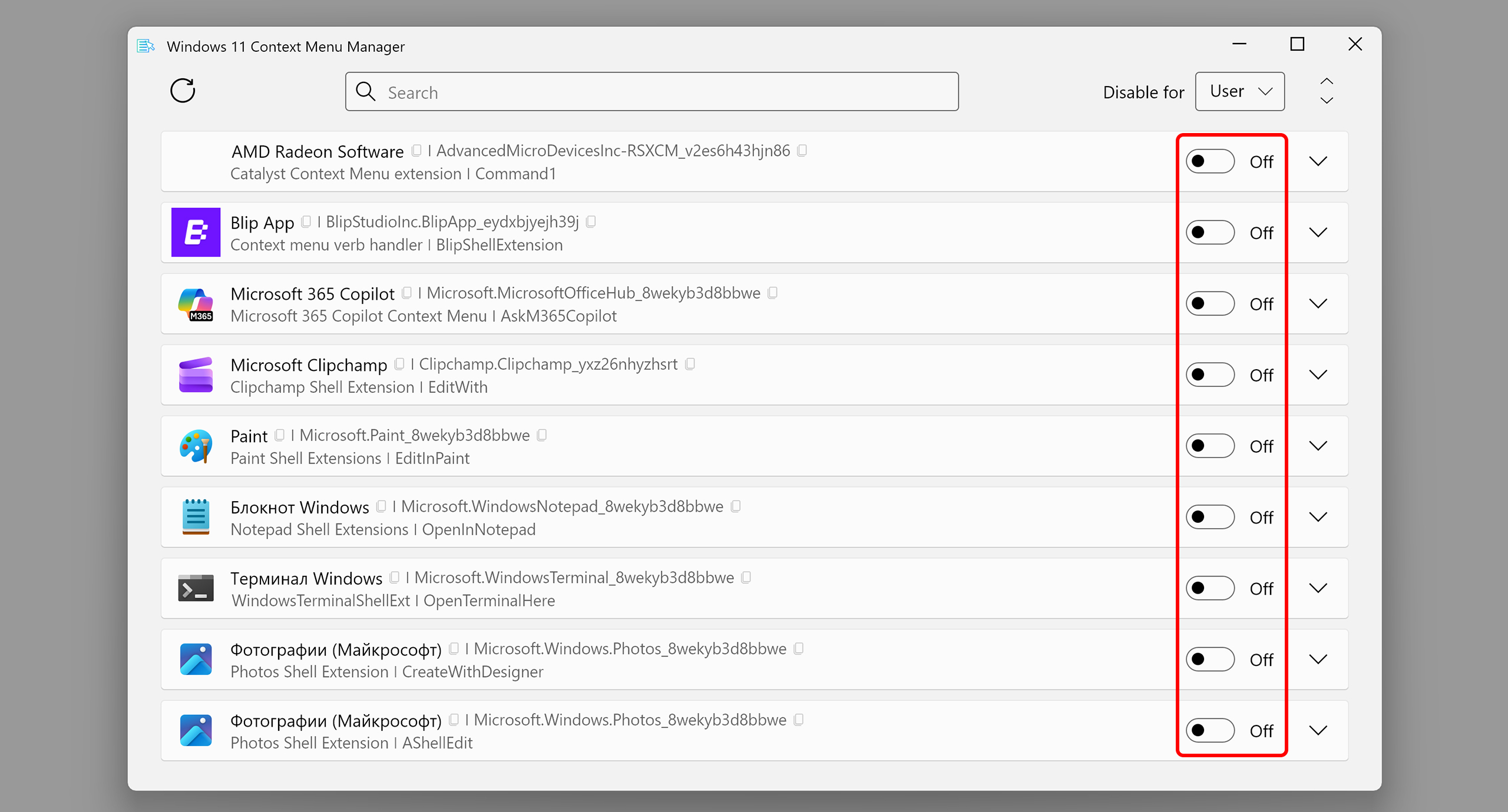Expand the Терминал Windows row
This screenshot has height=812, width=1508.
pos(1318,588)
